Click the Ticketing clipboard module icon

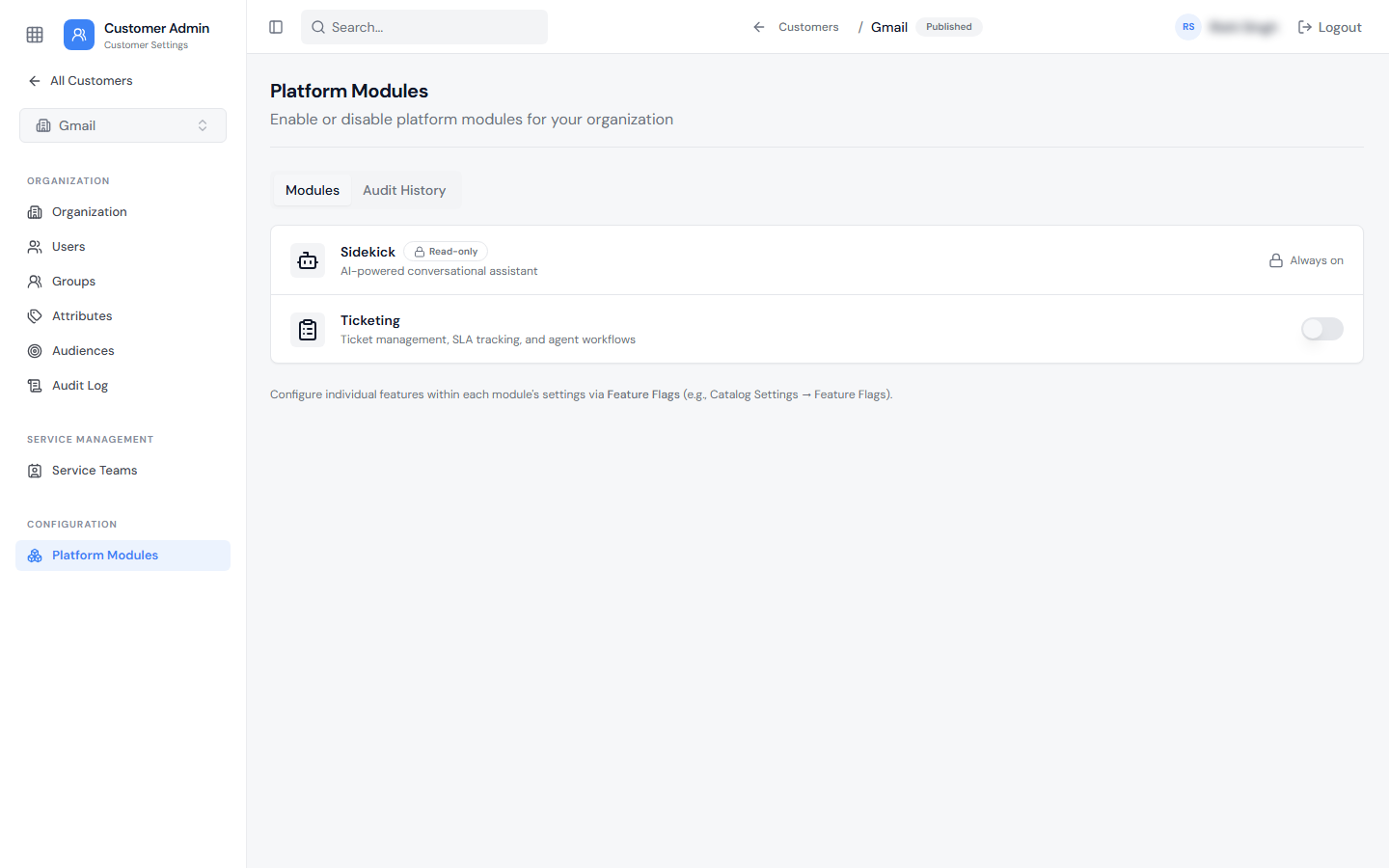[x=308, y=330]
